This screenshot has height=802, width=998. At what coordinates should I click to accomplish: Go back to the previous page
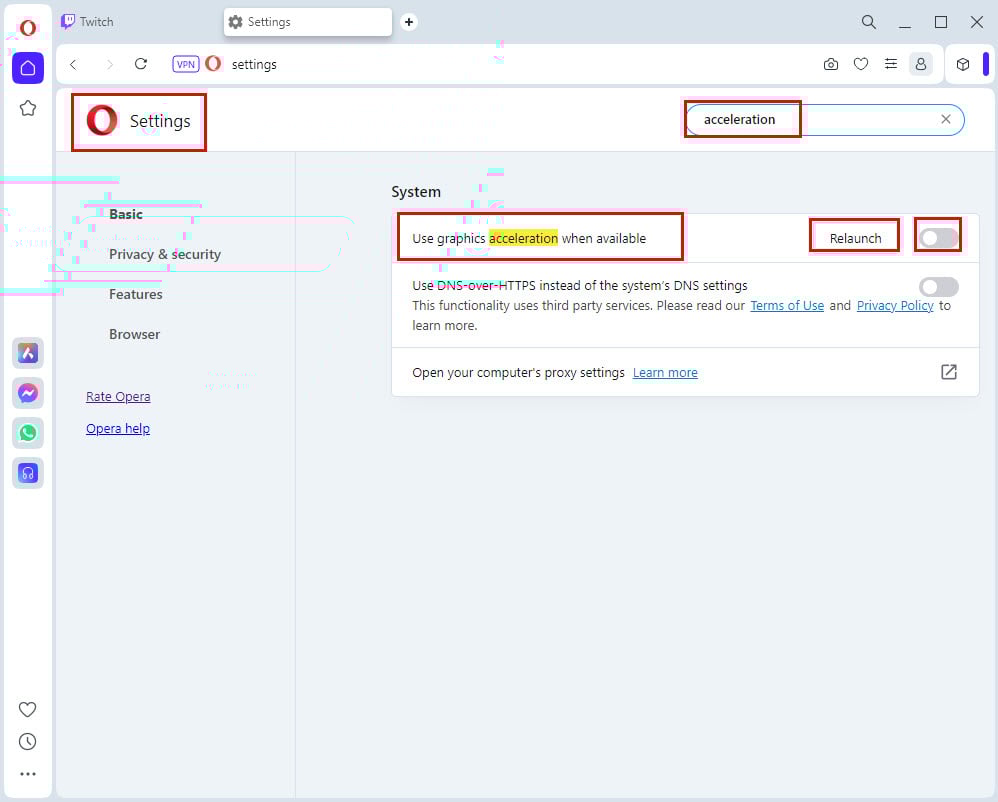point(74,64)
